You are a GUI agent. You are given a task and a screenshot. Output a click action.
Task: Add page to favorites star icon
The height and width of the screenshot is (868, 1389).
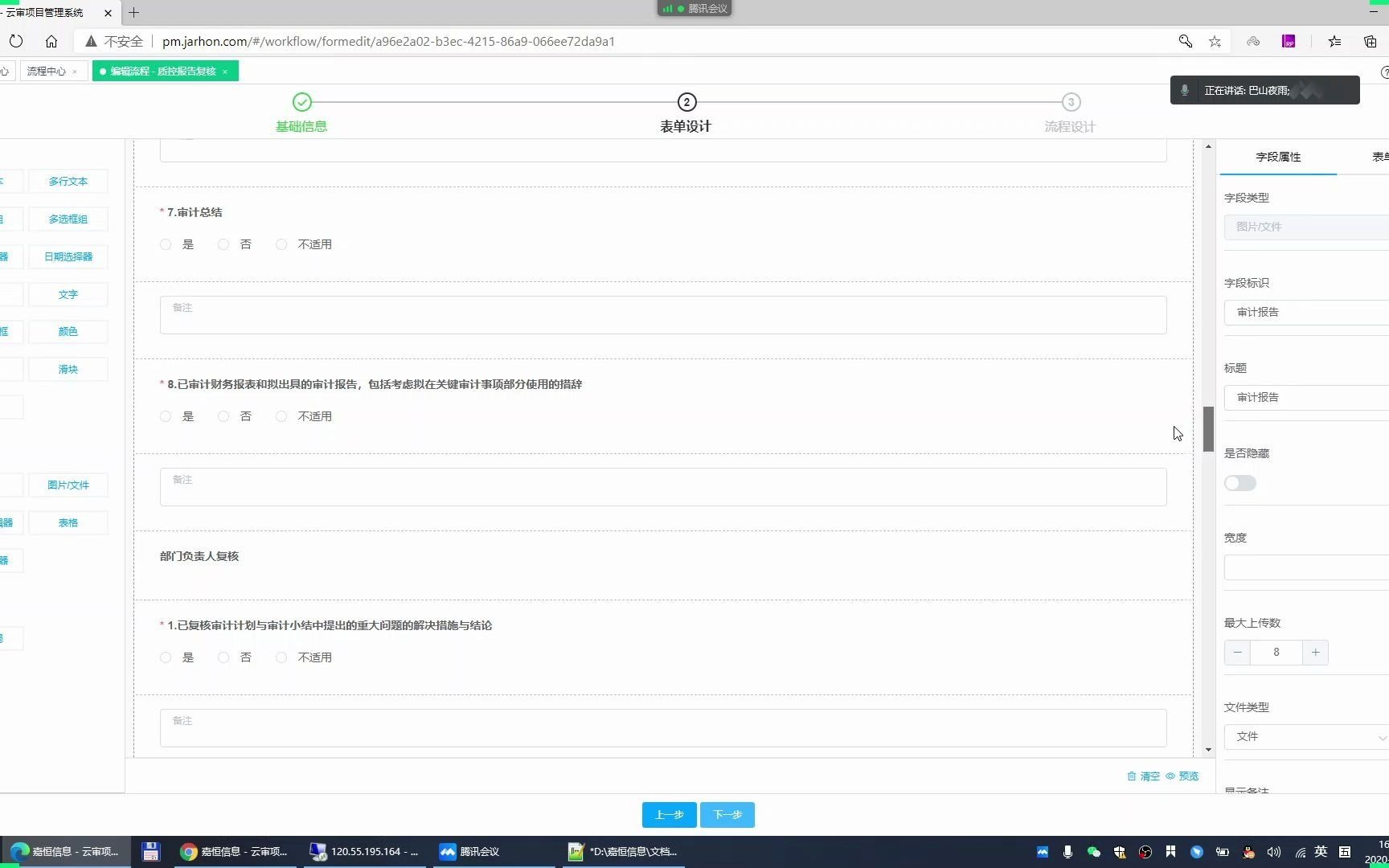(1215, 41)
